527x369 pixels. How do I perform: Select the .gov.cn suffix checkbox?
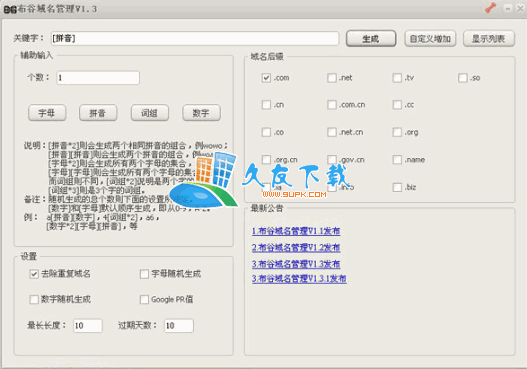[332, 160]
